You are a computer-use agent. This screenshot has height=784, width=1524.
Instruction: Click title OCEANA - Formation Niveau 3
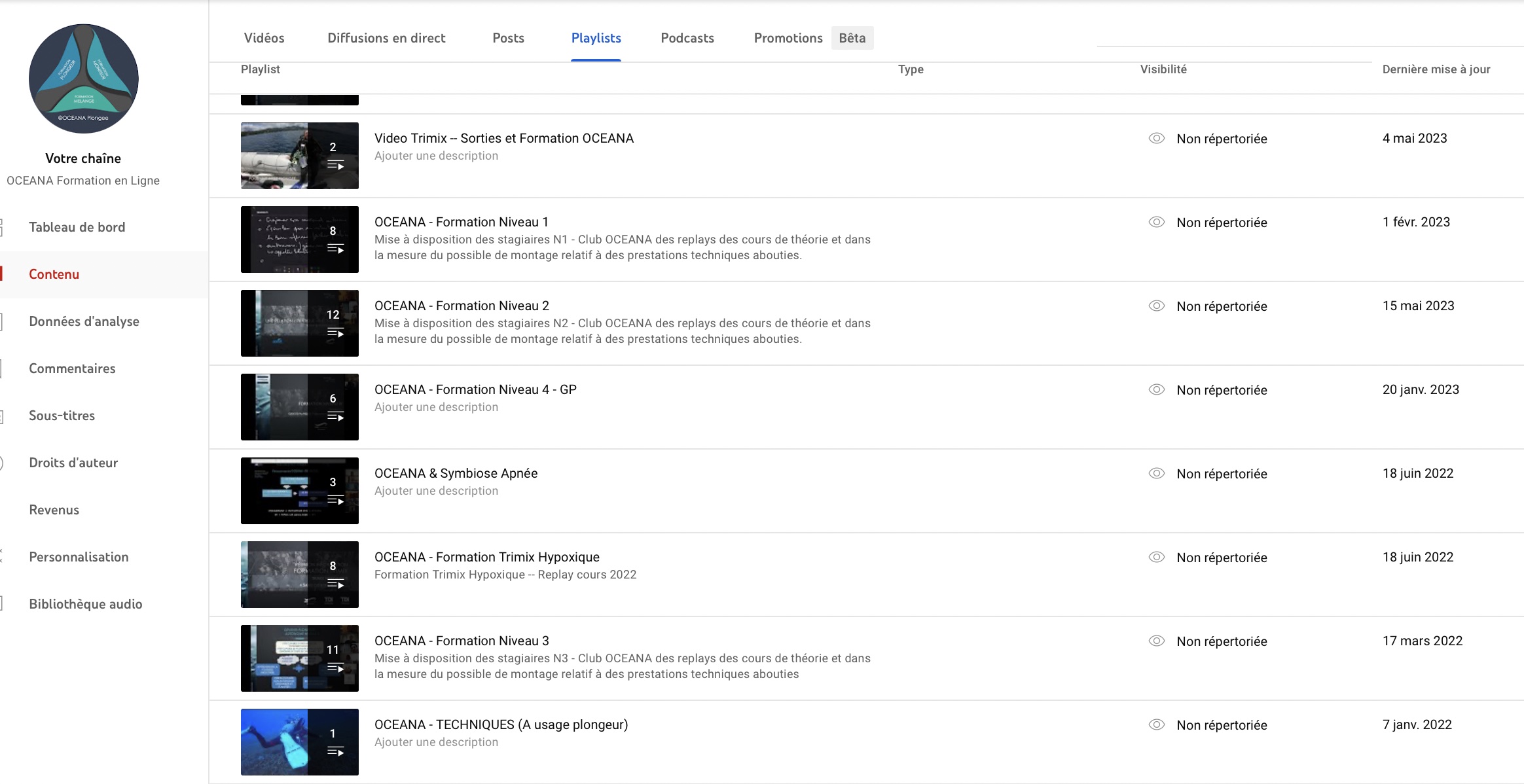coord(462,641)
